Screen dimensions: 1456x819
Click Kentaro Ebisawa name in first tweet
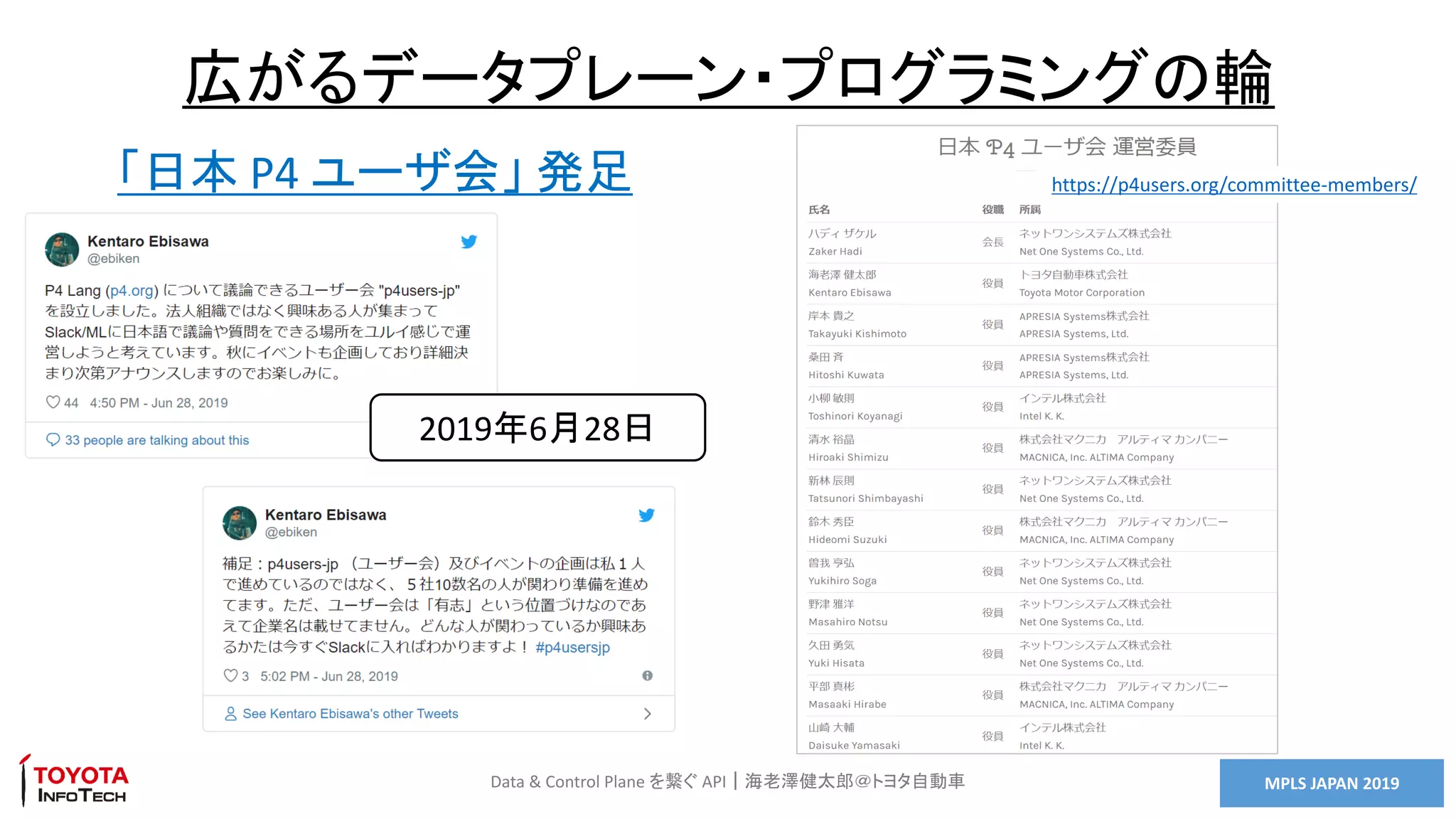(148, 241)
